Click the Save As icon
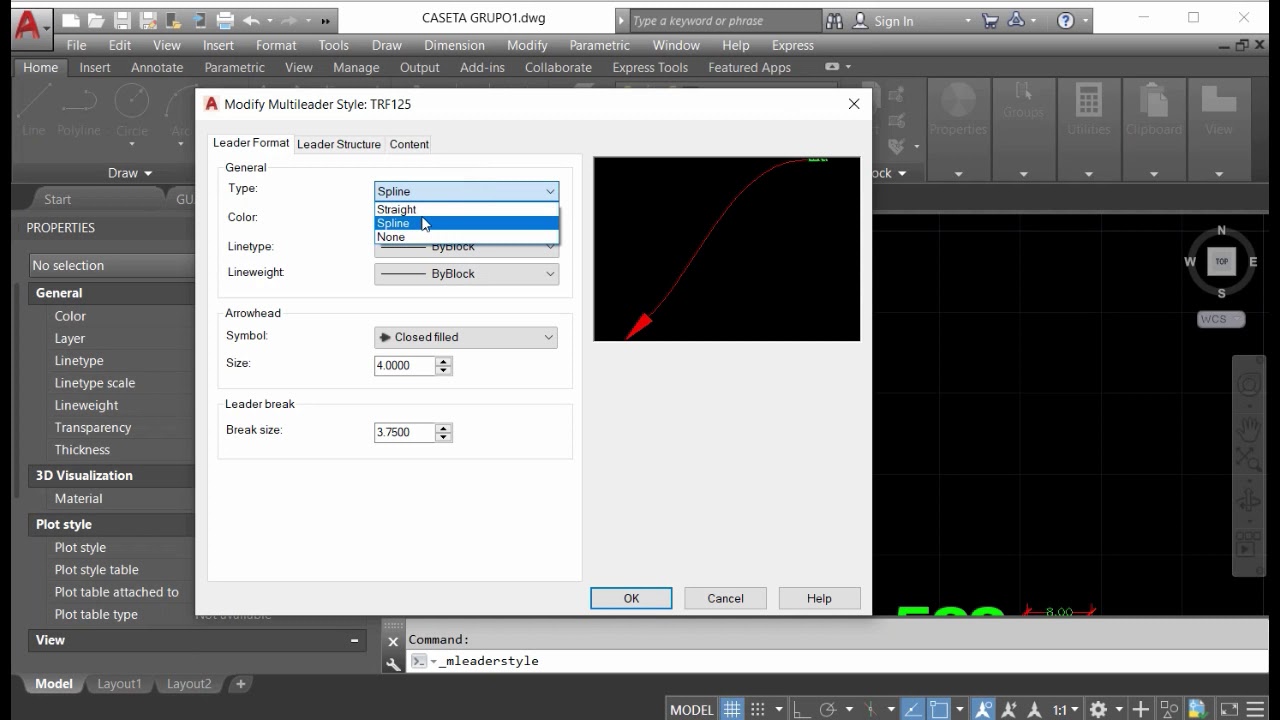The width and height of the screenshot is (1280, 720). 148,20
